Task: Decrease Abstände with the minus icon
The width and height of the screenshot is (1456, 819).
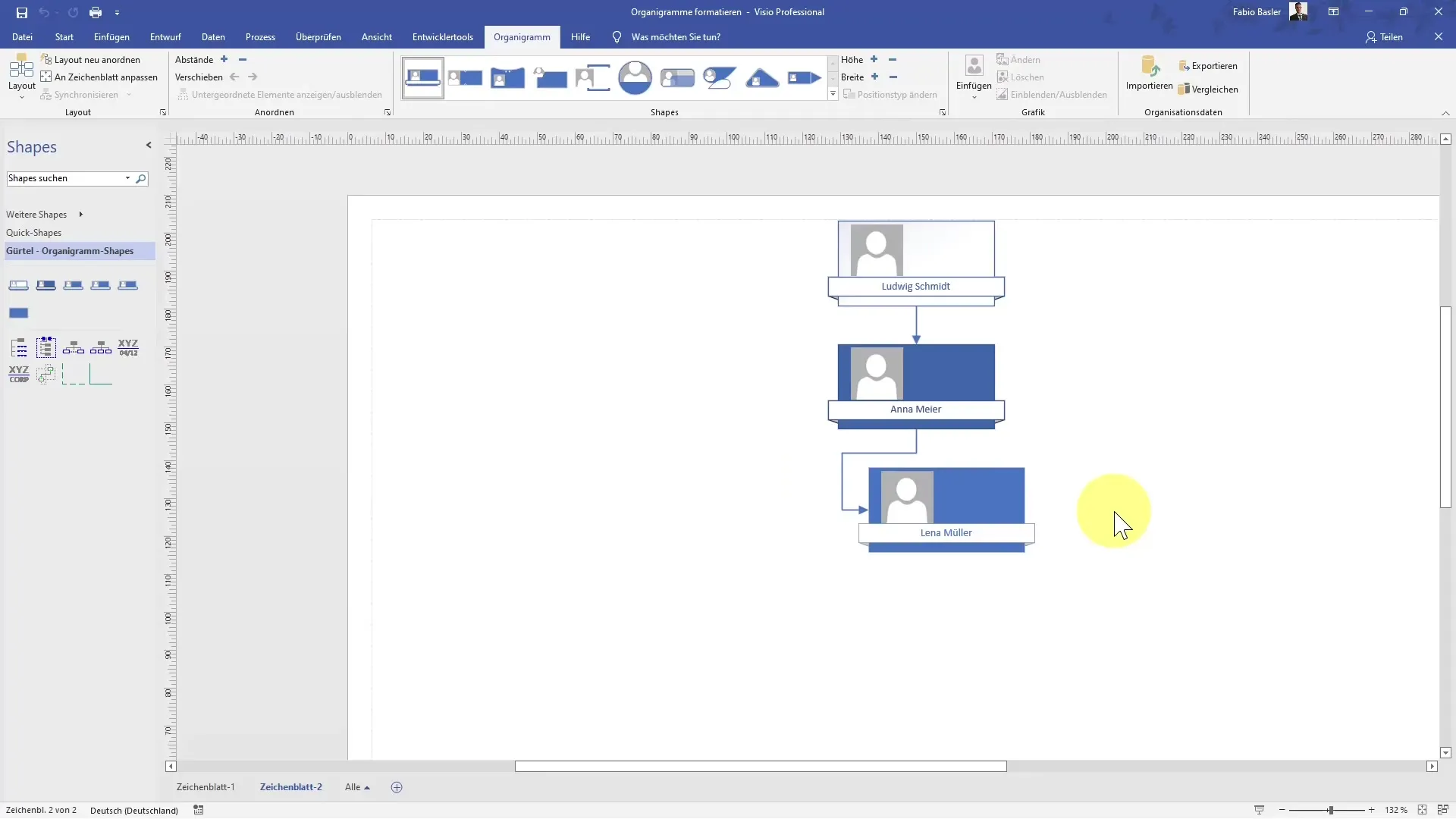Action: (x=243, y=59)
